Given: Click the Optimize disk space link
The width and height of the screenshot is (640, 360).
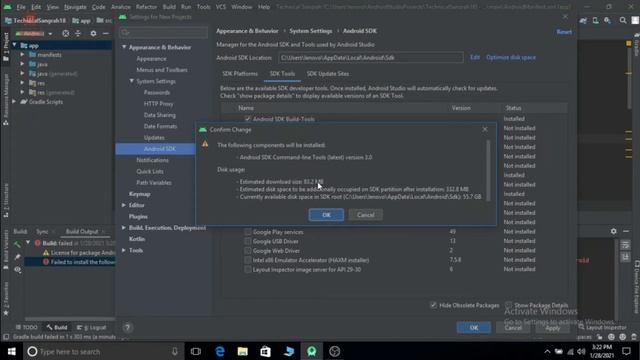Looking at the screenshot, I should click(x=511, y=58).
